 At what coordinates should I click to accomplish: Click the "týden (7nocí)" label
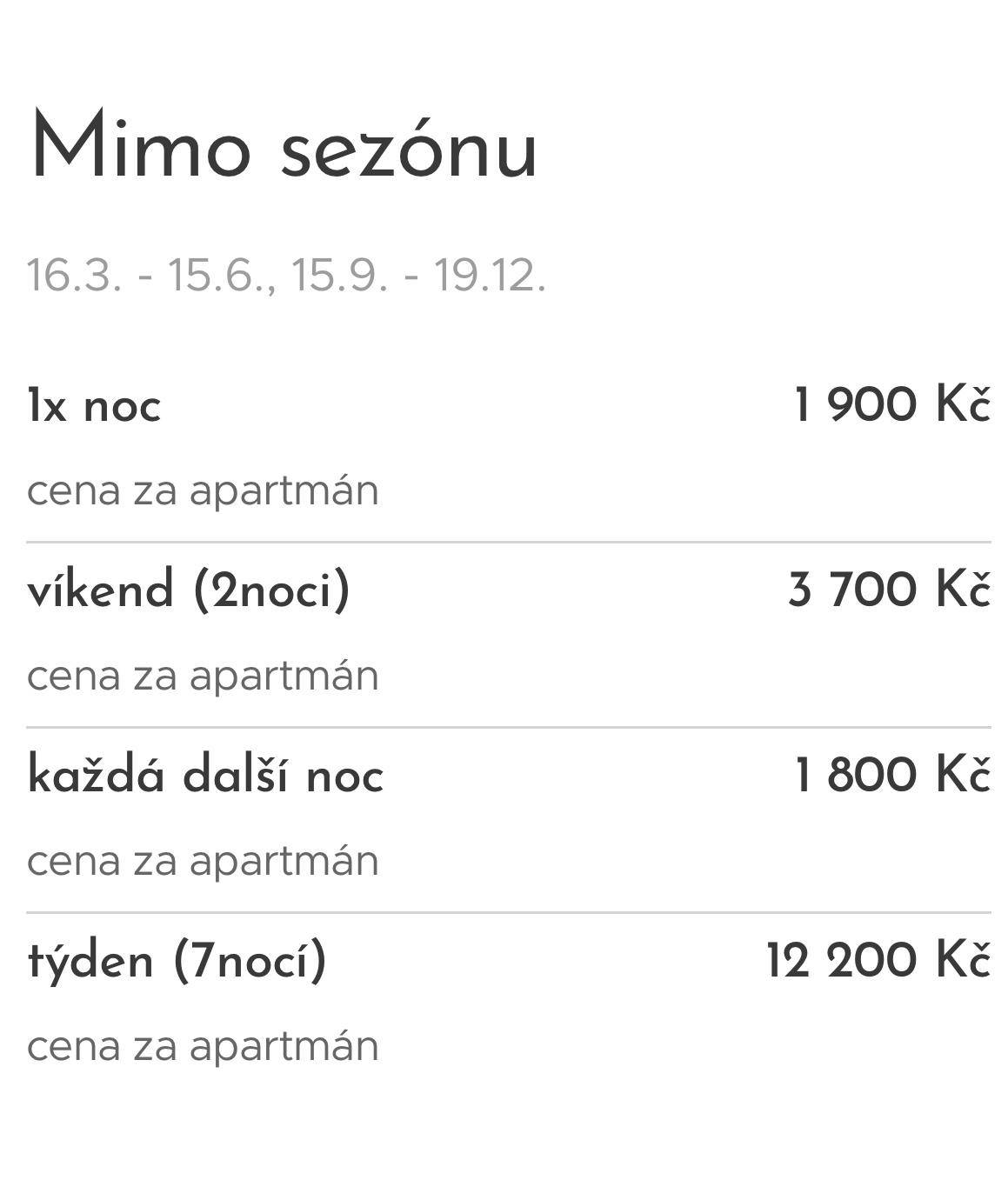point(177,961)
